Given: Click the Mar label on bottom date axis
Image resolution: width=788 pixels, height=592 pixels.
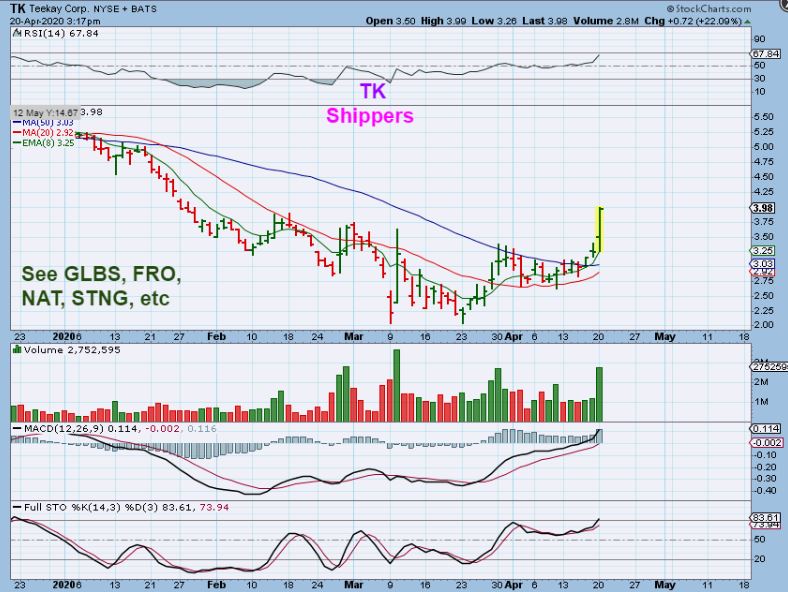Looking at the screenshot, I should (353, 584).
